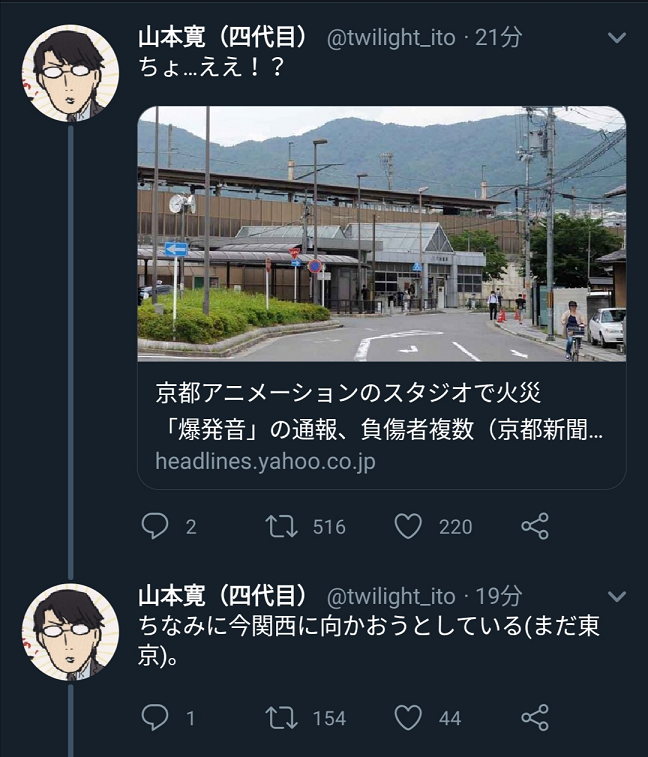The height and width of the screenshot is (757, 648).
Task: Retweet the tweet showing 516 retweets
Action: pos(282,526)
